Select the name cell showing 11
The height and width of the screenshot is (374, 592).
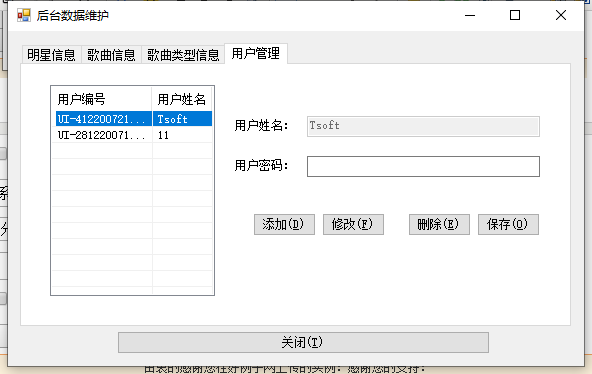click(x=182, y=135)
